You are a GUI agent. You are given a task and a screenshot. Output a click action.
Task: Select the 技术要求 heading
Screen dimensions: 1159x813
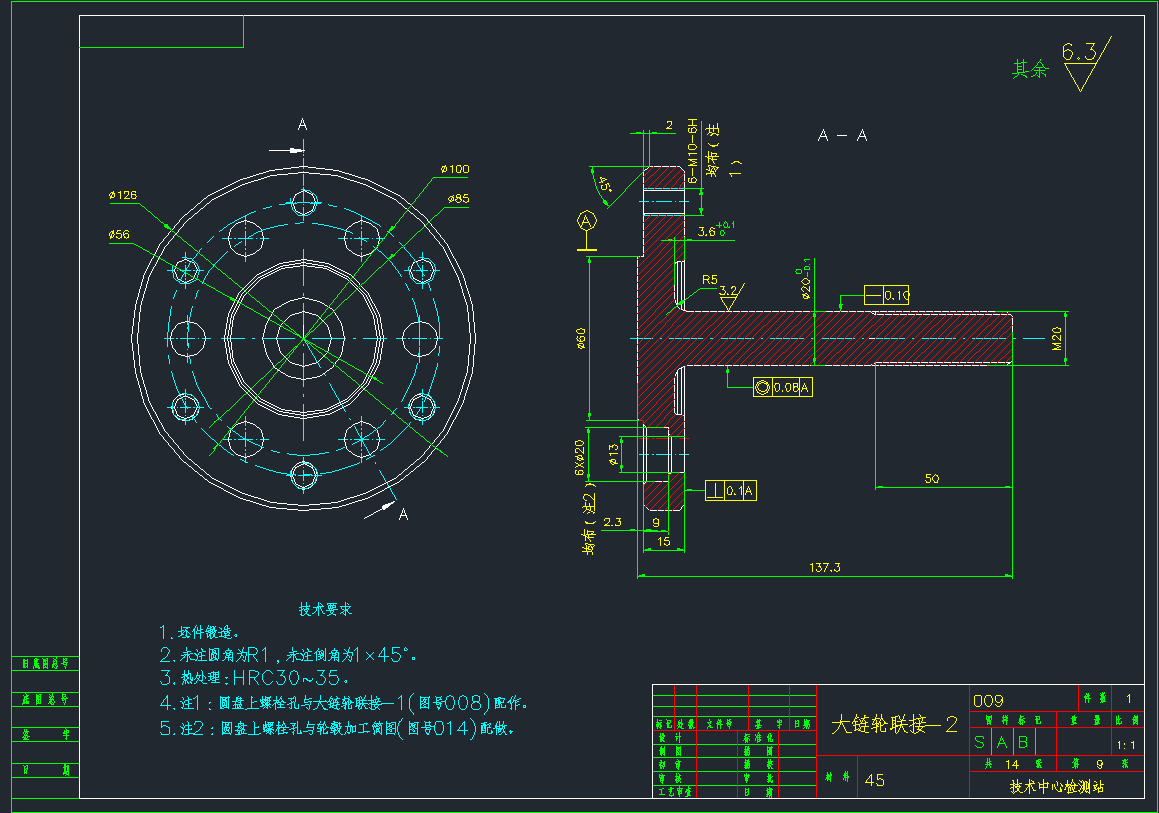tap(325, 610)
